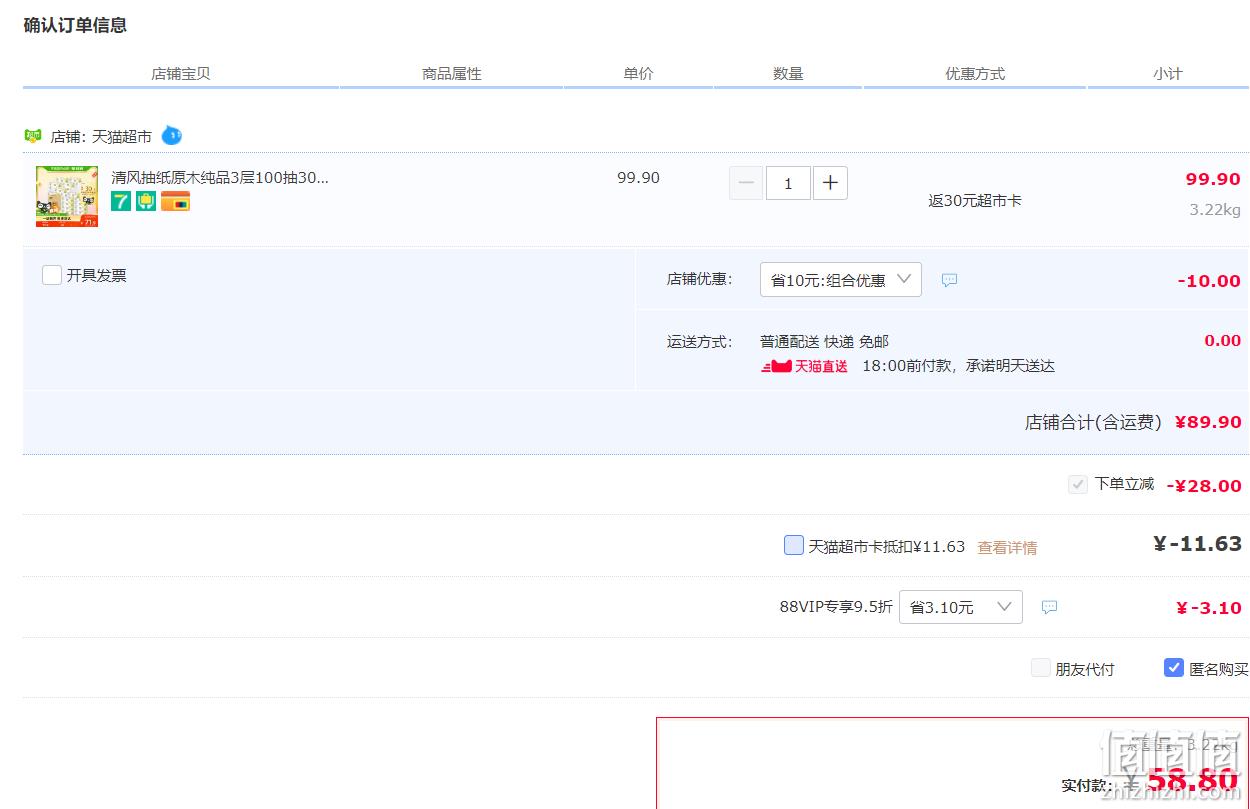Screen dimensions: 1250x809
Task: Click the red 天猫直送 delivery icon
Action: point(805,366)
